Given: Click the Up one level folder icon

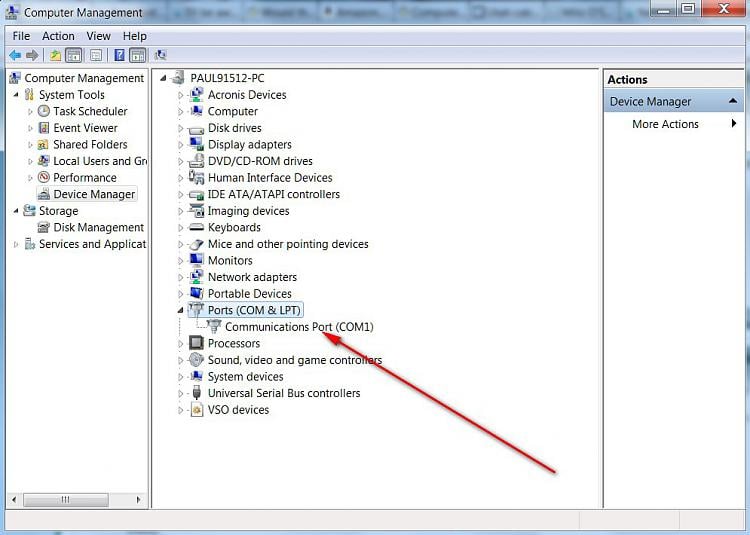Looking at the screenshot, I should click(x=55, y=55).
